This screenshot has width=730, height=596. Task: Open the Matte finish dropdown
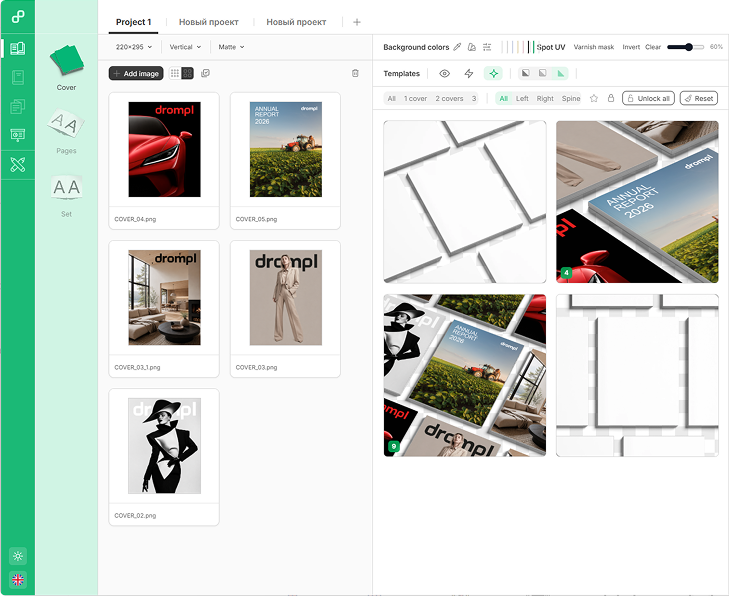pos(231,47)
